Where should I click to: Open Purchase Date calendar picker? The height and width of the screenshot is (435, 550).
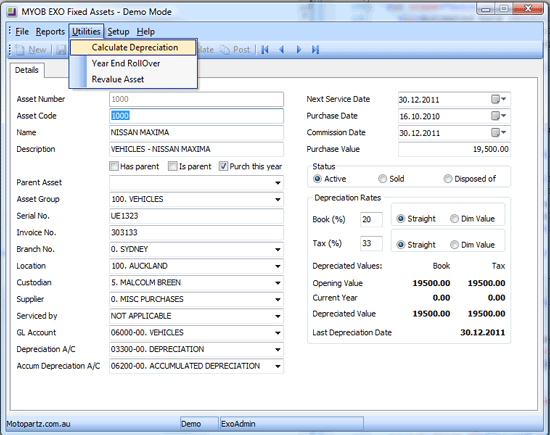click(498, 116)
